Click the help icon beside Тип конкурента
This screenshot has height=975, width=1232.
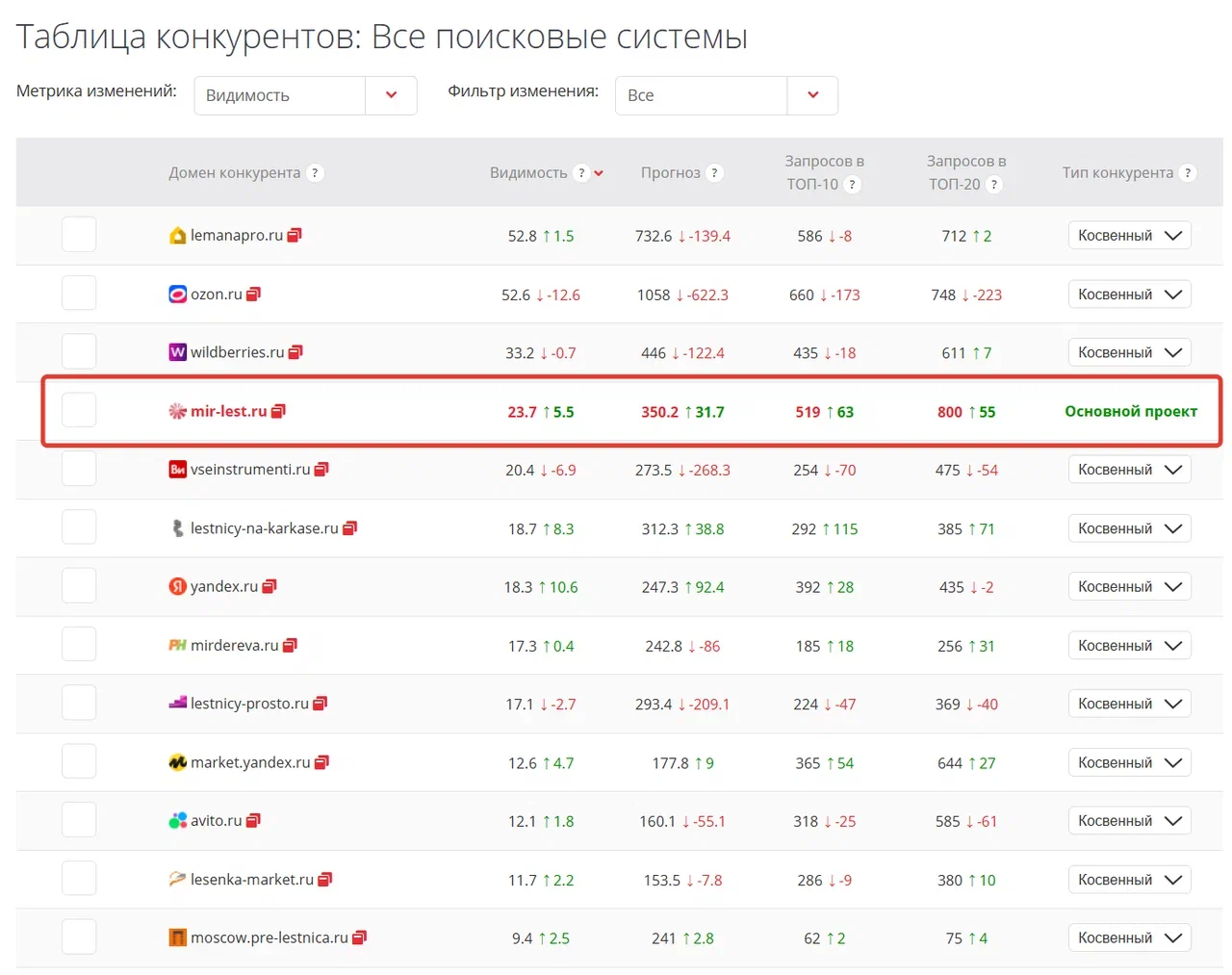click(1188, 173)
